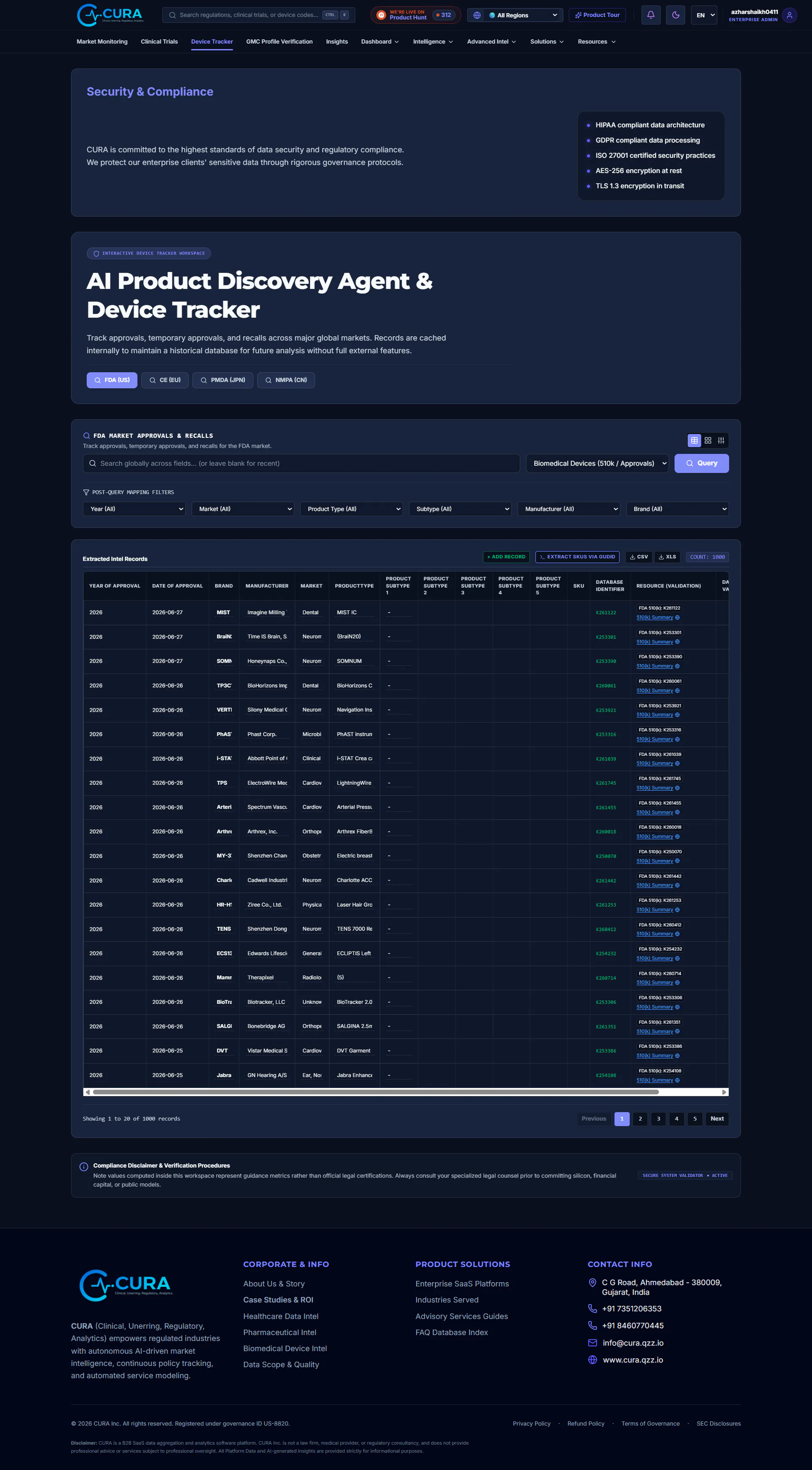Click the Add Record button
The image size is (812, 1470).
pos(506,557)
